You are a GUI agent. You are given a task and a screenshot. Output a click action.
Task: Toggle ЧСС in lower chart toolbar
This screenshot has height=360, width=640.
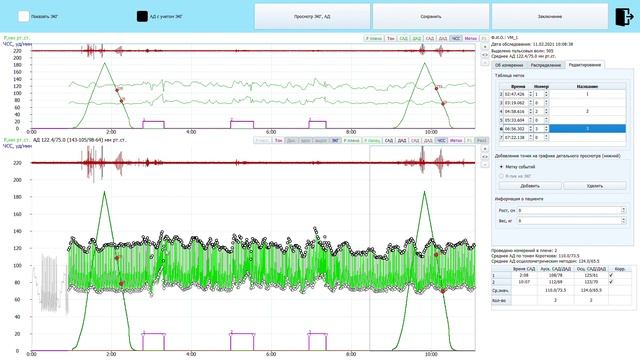441,140
